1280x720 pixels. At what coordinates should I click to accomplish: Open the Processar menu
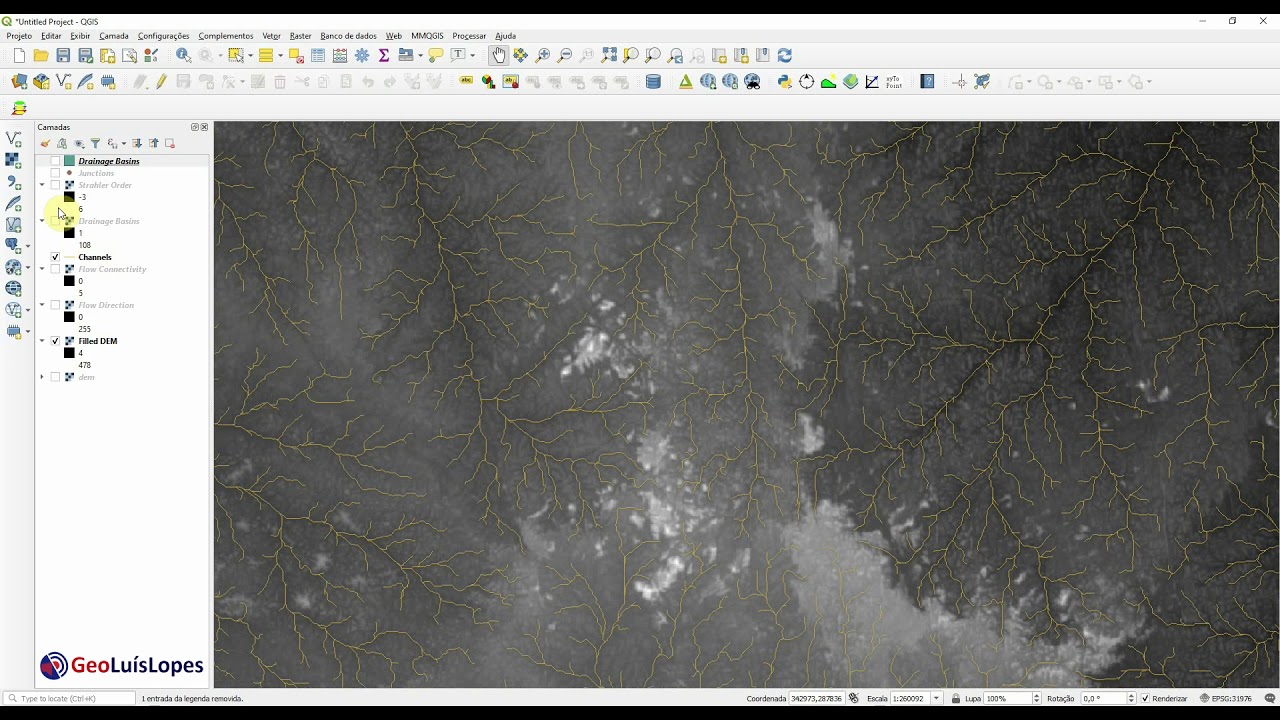pos(469,36)
